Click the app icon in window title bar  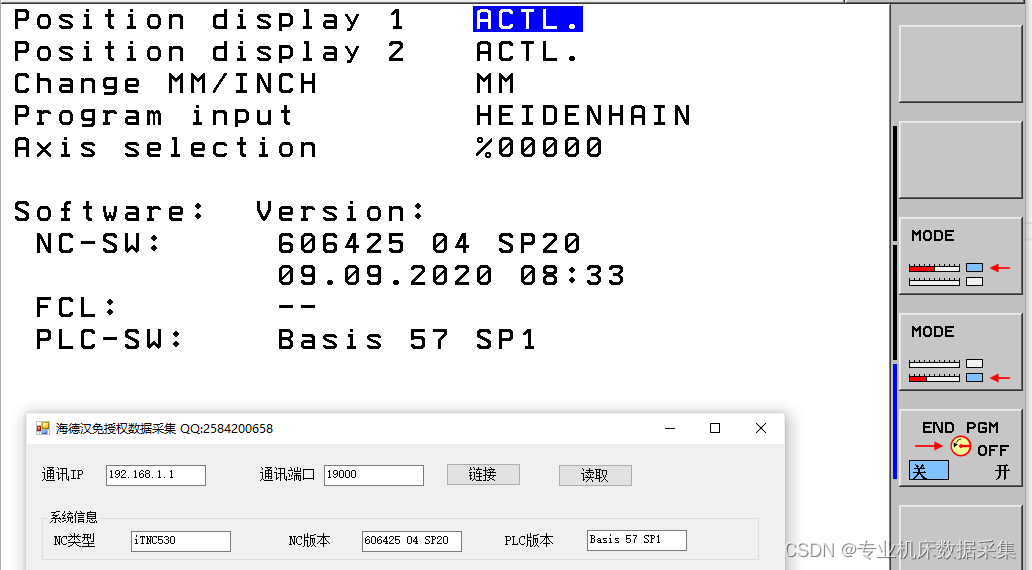click(x=43, y=428)
